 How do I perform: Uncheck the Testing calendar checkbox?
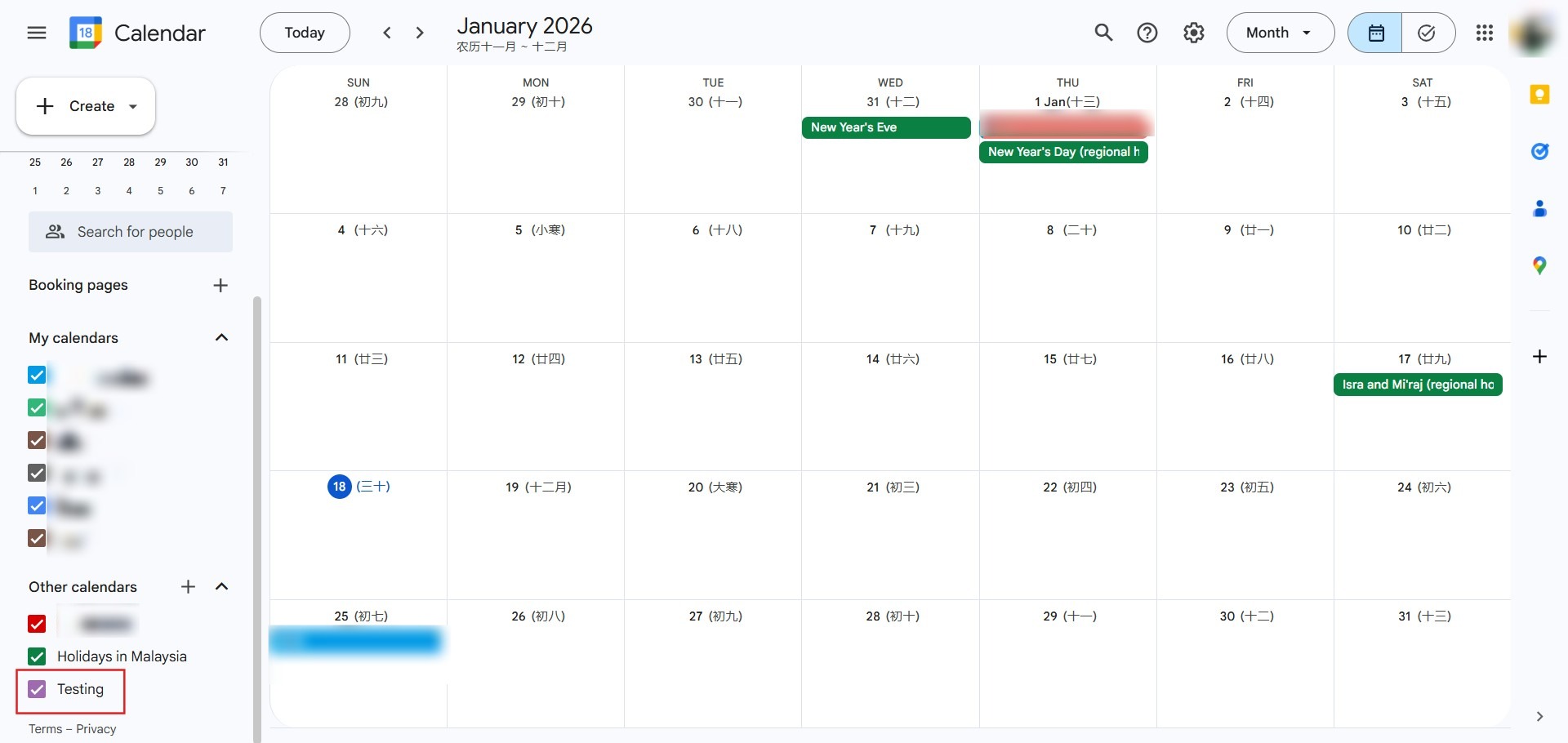point(37,689)
